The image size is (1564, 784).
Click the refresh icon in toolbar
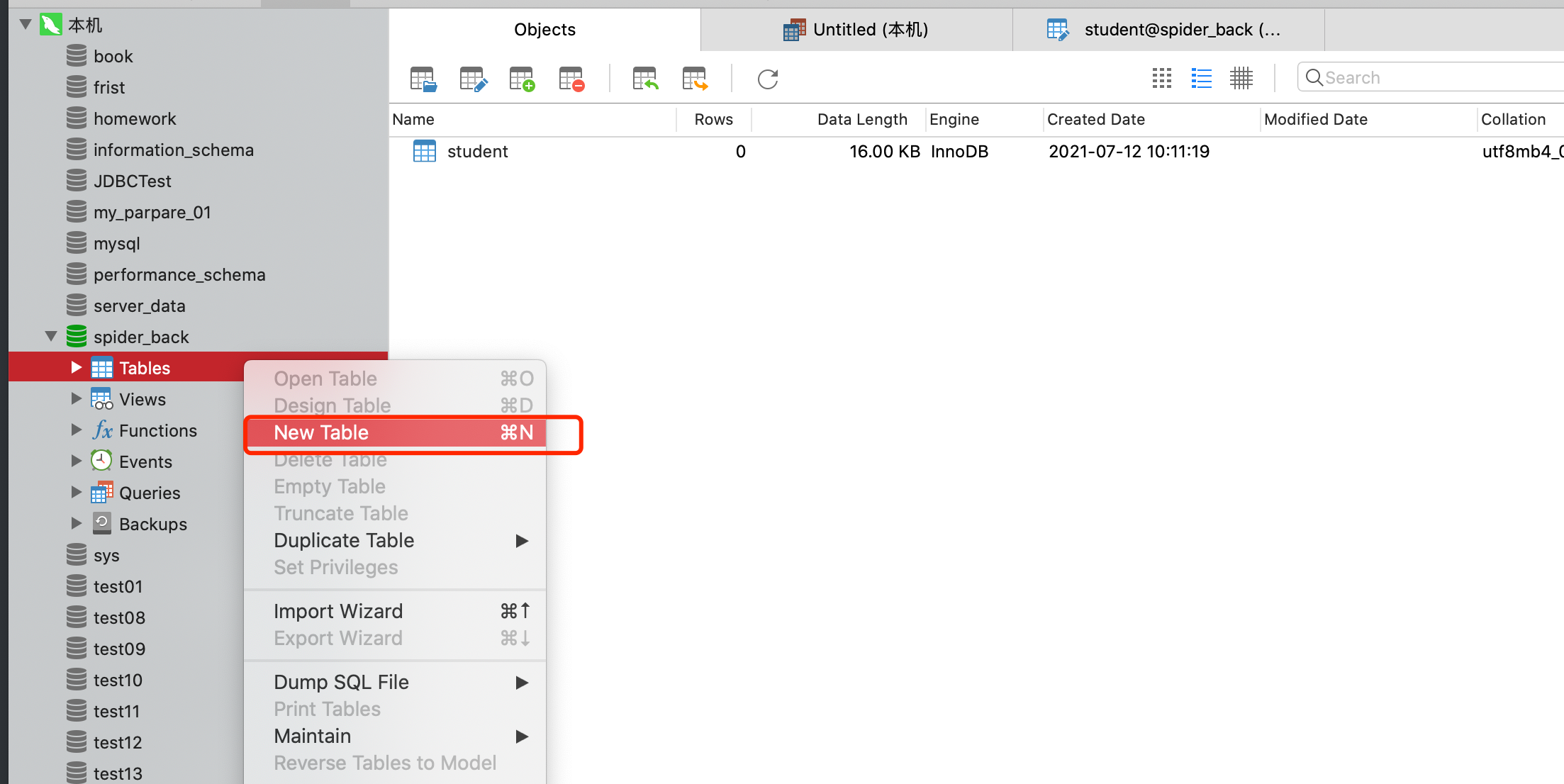(x=768, y=79)
